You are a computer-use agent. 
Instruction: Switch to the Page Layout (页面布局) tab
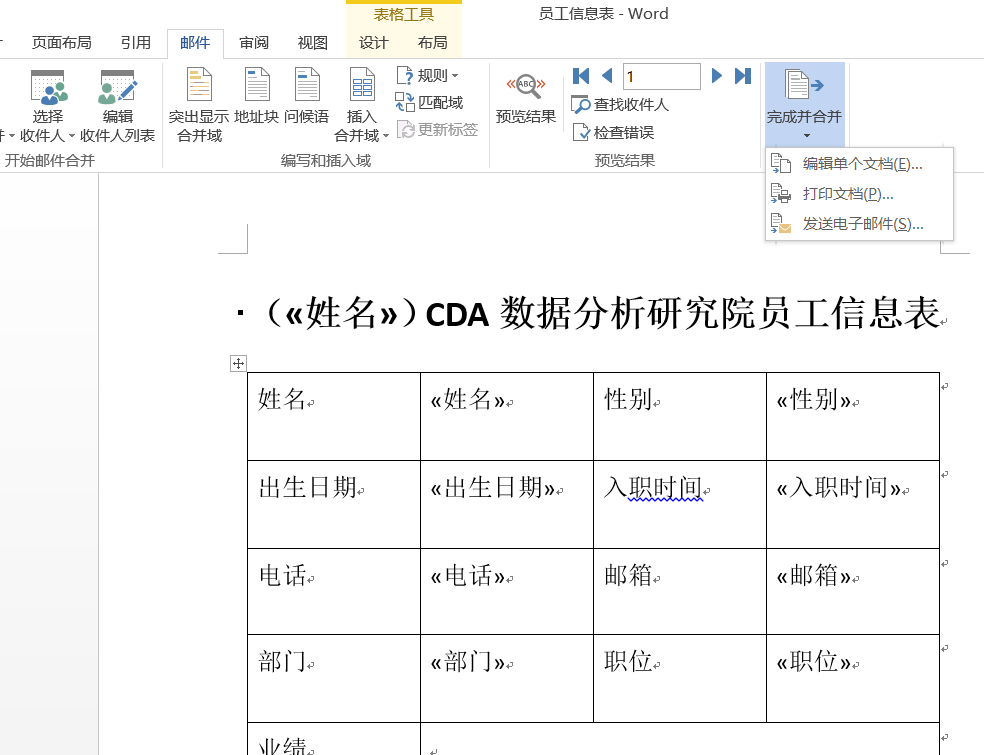pyautogui.click(x=62, y=43)
